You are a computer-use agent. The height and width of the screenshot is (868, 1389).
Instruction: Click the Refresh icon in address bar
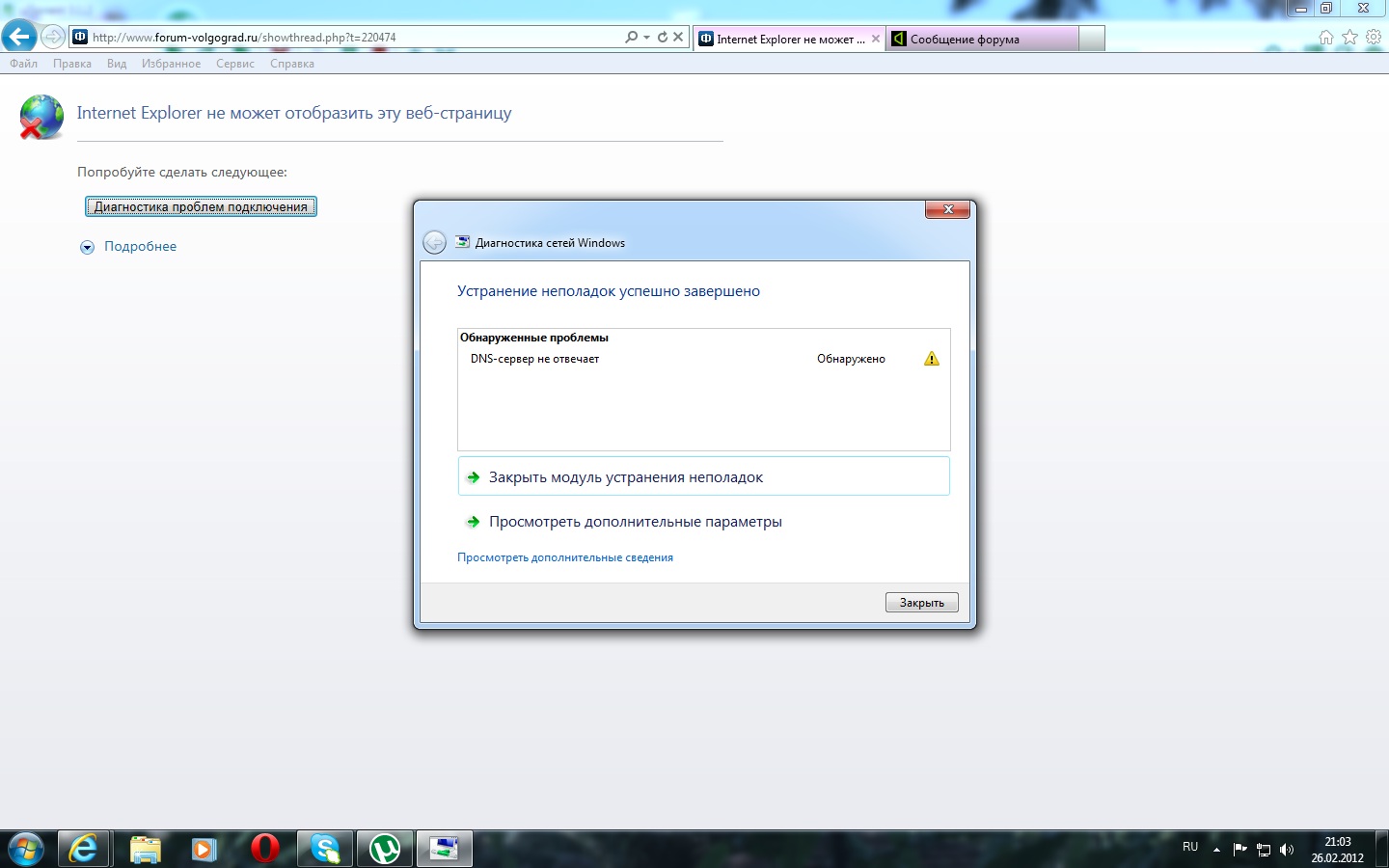point(662,38)
